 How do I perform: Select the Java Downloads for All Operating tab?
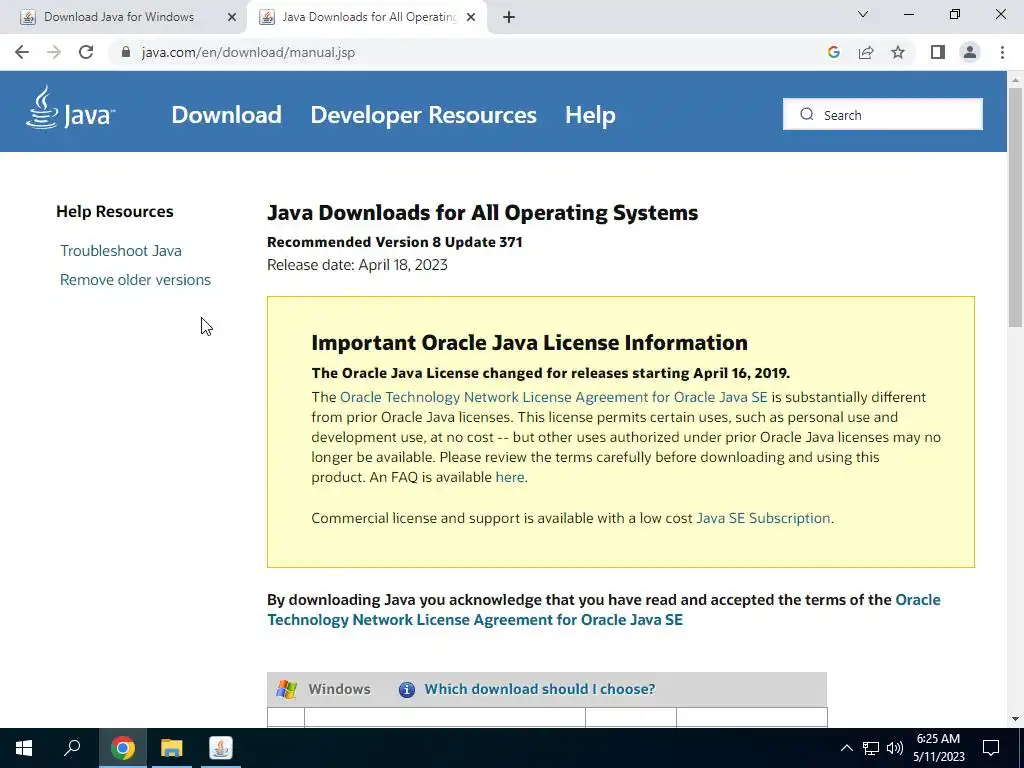369,17
